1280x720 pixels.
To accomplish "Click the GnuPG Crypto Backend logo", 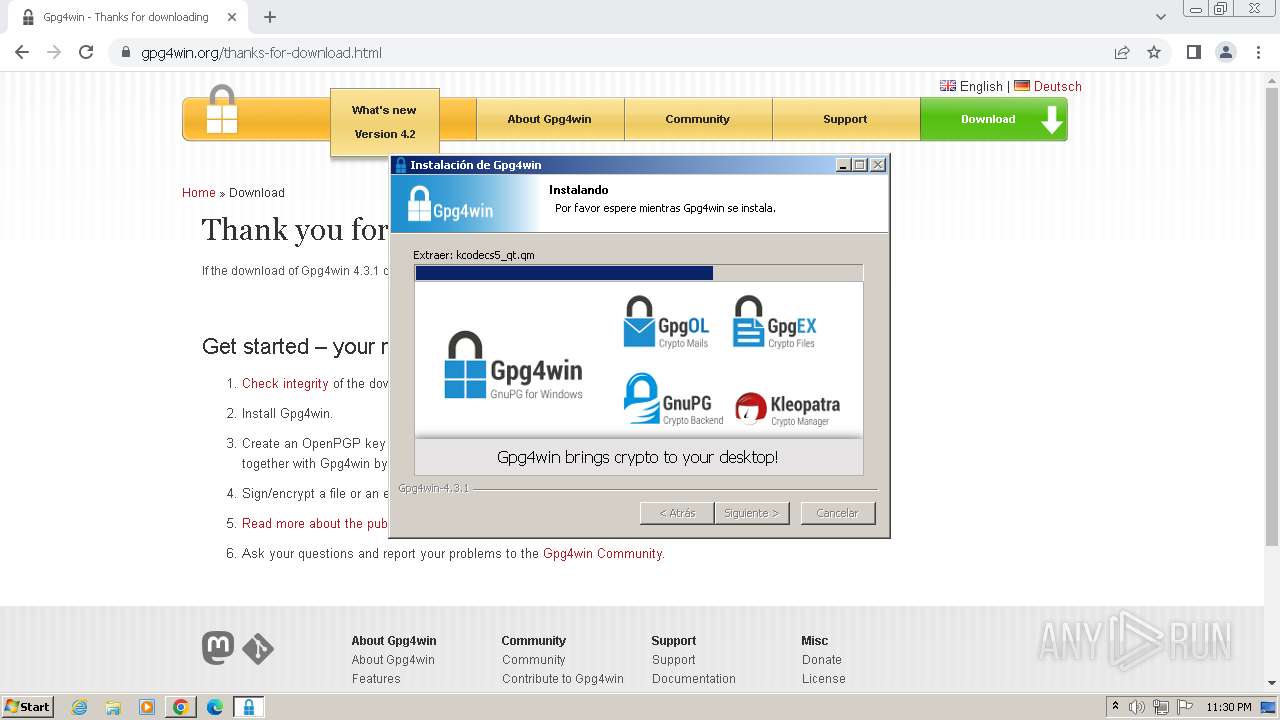I will (672, 399).
